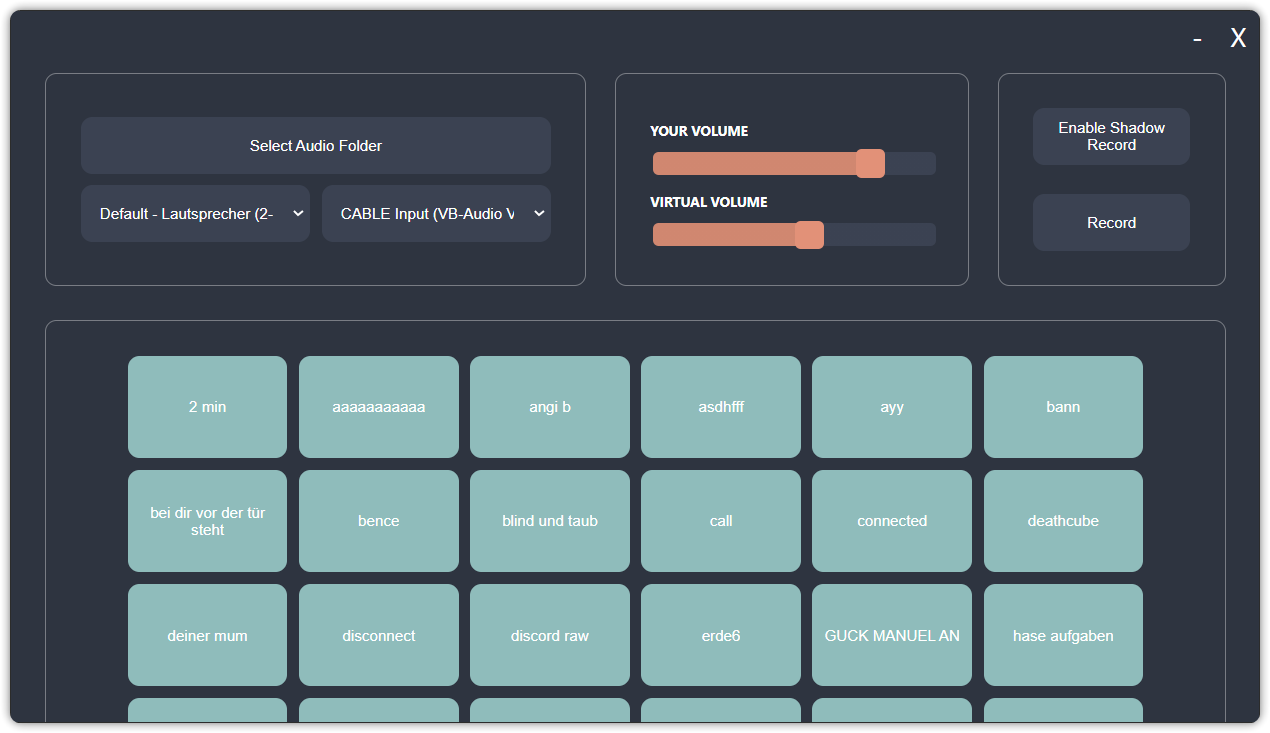Trigger the "blind und taub" sound
Viewport: 1270px width, 733px height.
550,521
